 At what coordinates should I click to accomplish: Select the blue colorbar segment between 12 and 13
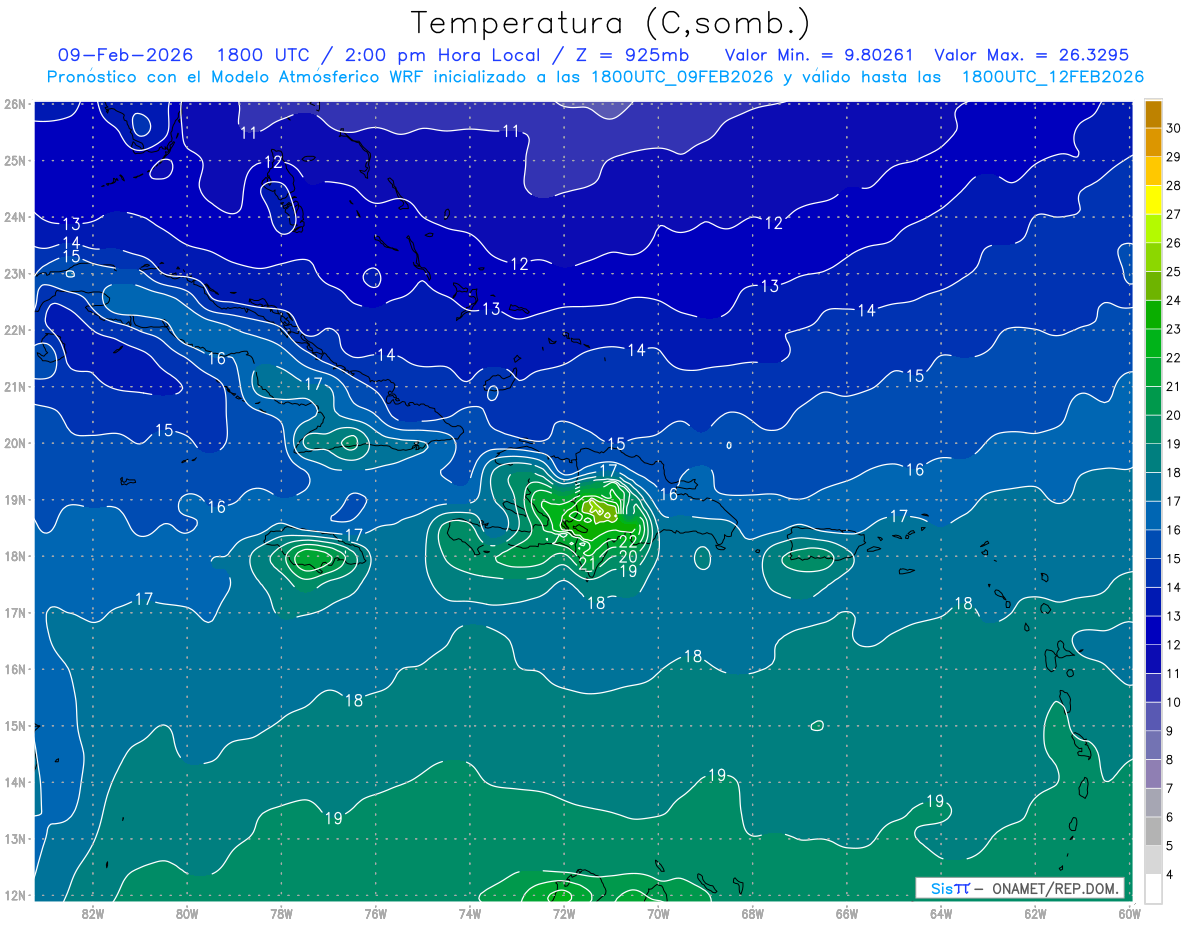(x=1153, y=630)
